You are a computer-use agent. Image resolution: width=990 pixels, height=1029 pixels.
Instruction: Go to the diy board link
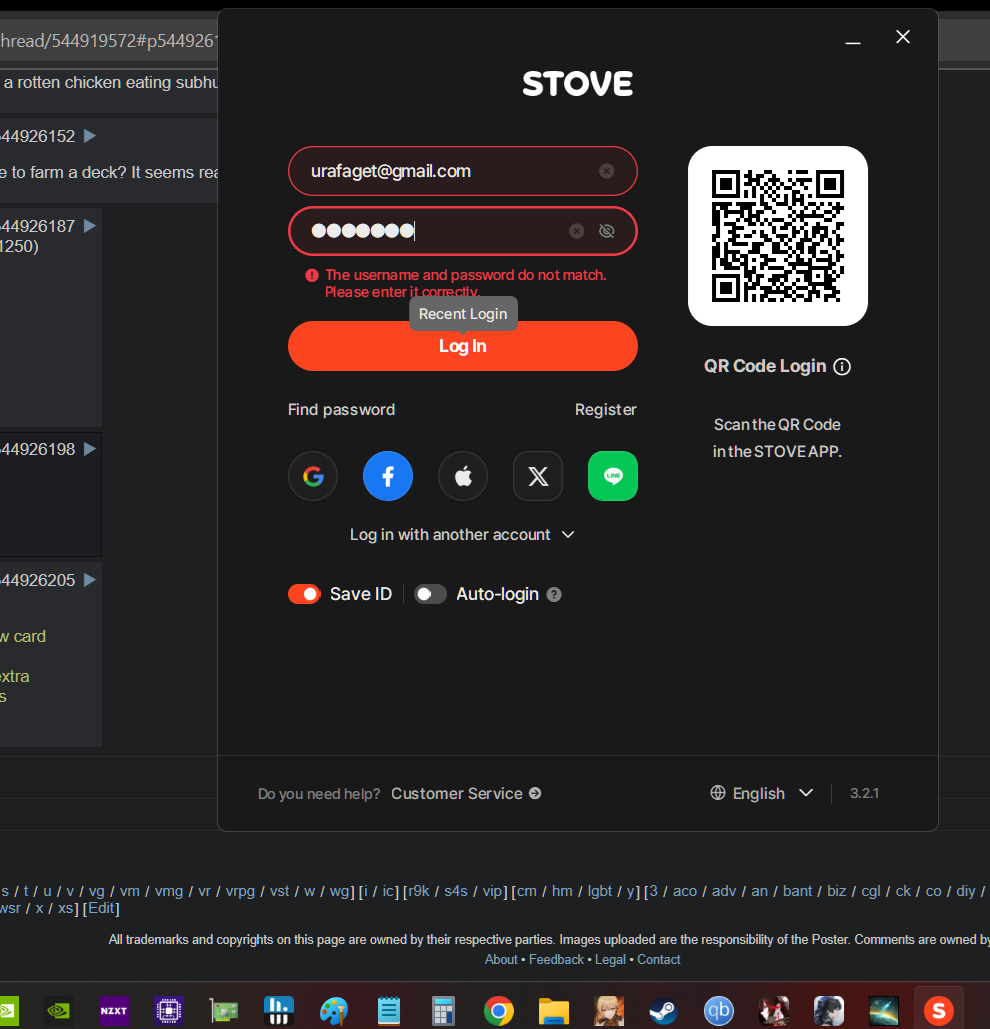[966, 891]
